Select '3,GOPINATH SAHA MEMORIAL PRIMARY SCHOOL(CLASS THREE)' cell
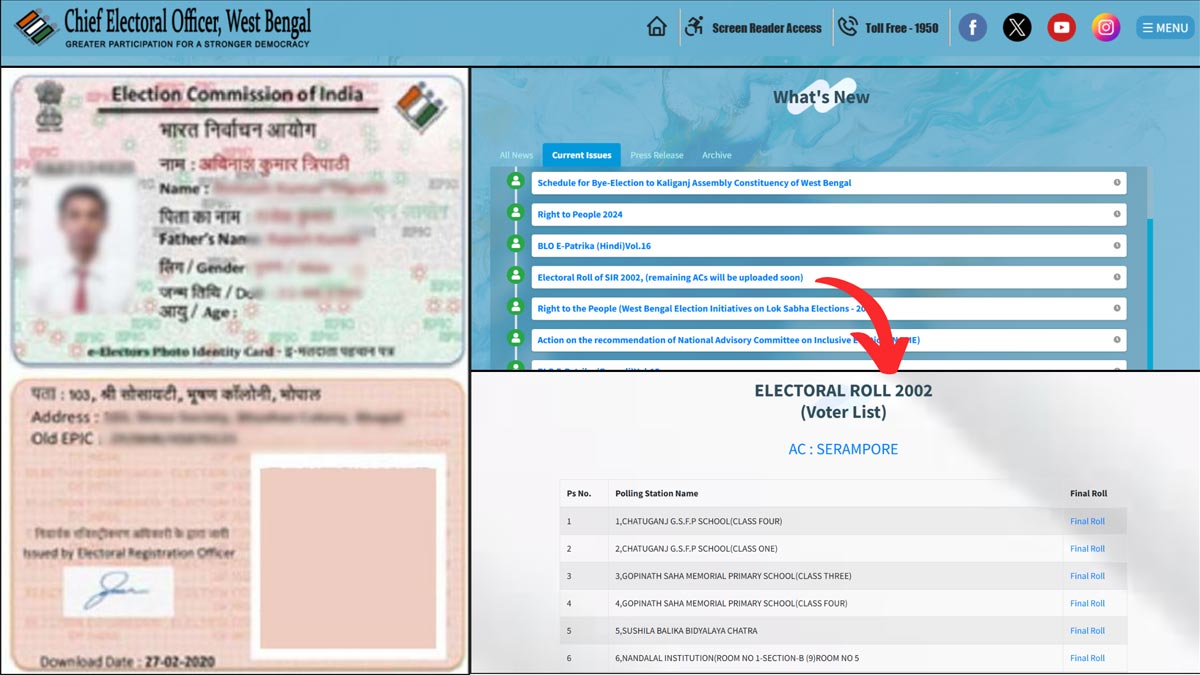 (733, 576)
